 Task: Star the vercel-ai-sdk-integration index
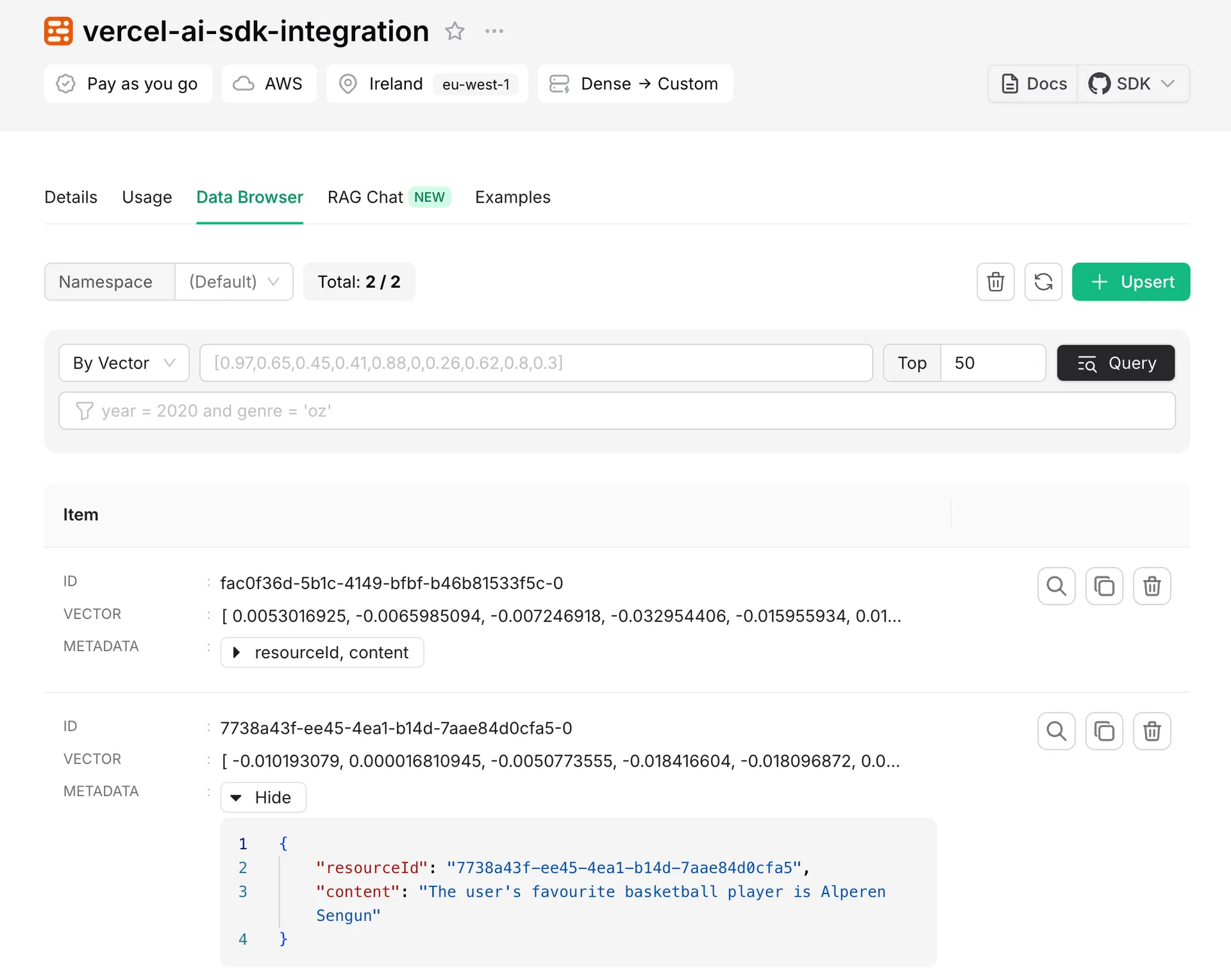(455, 31)
